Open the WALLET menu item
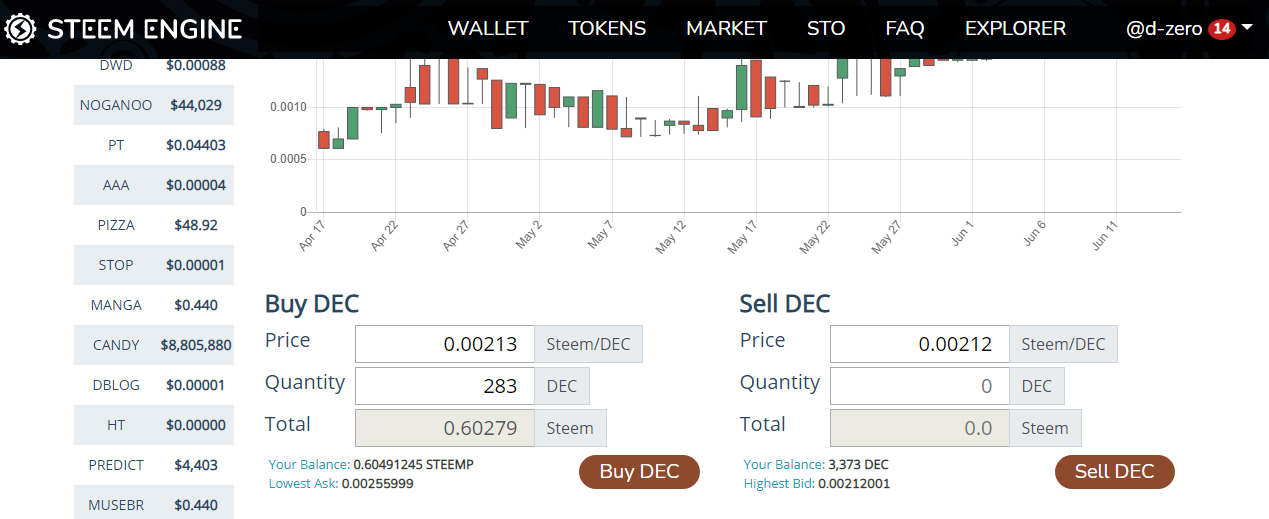Screen dimensions: 1269x519 [488, 29]
